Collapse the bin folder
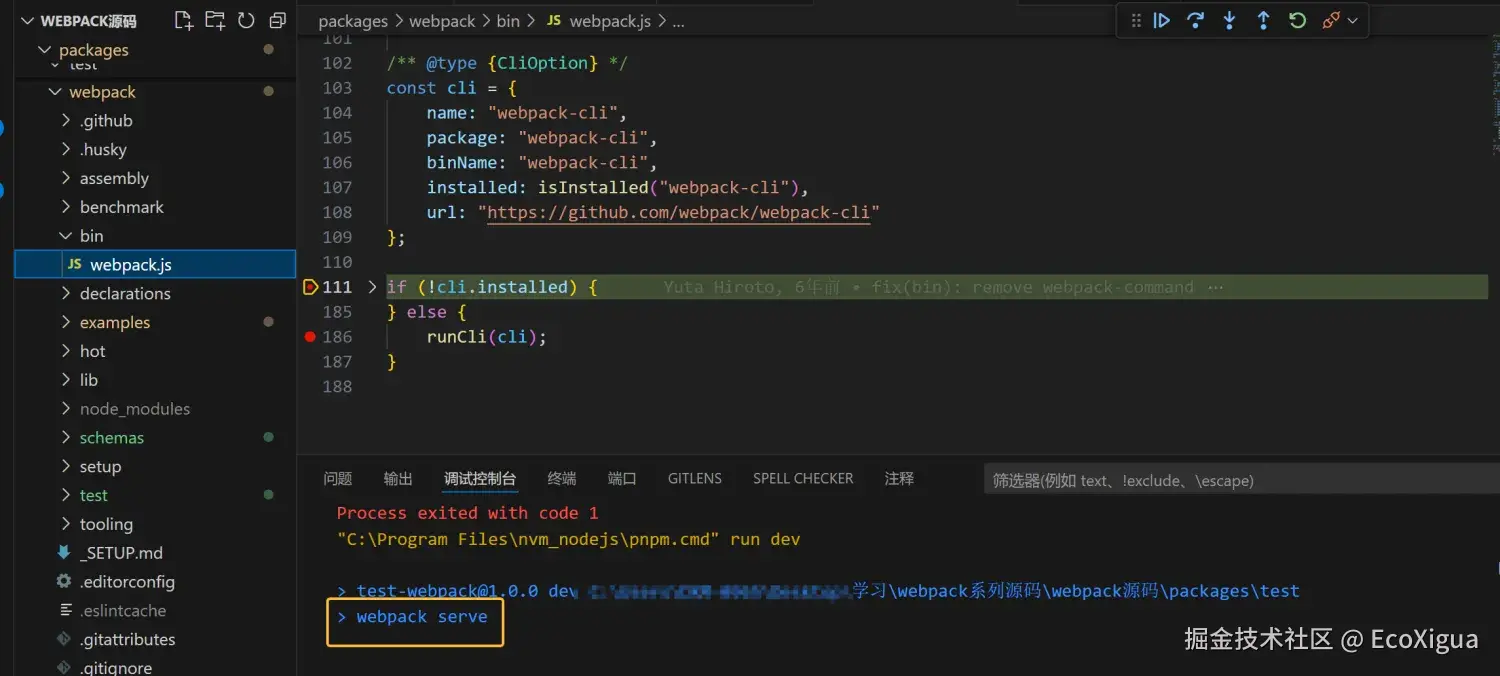 pos(66,236)
